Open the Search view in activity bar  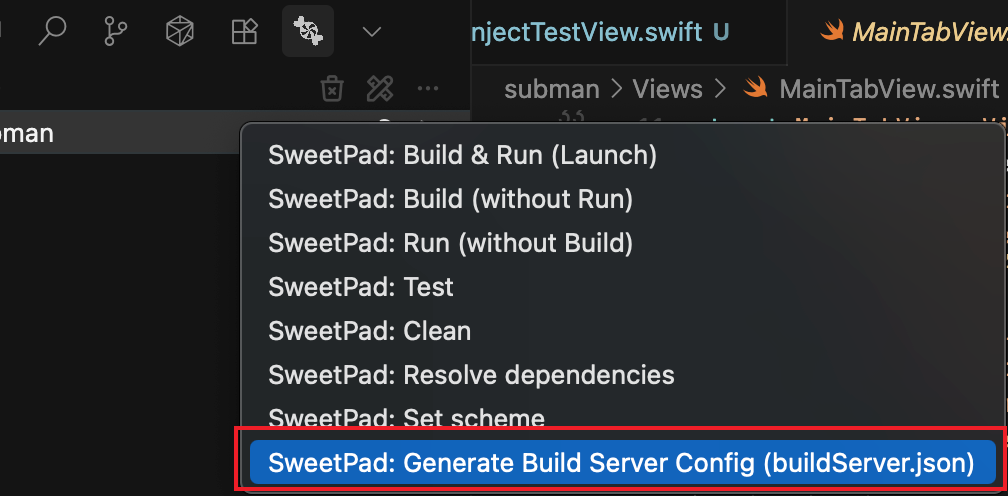point(51,31)
